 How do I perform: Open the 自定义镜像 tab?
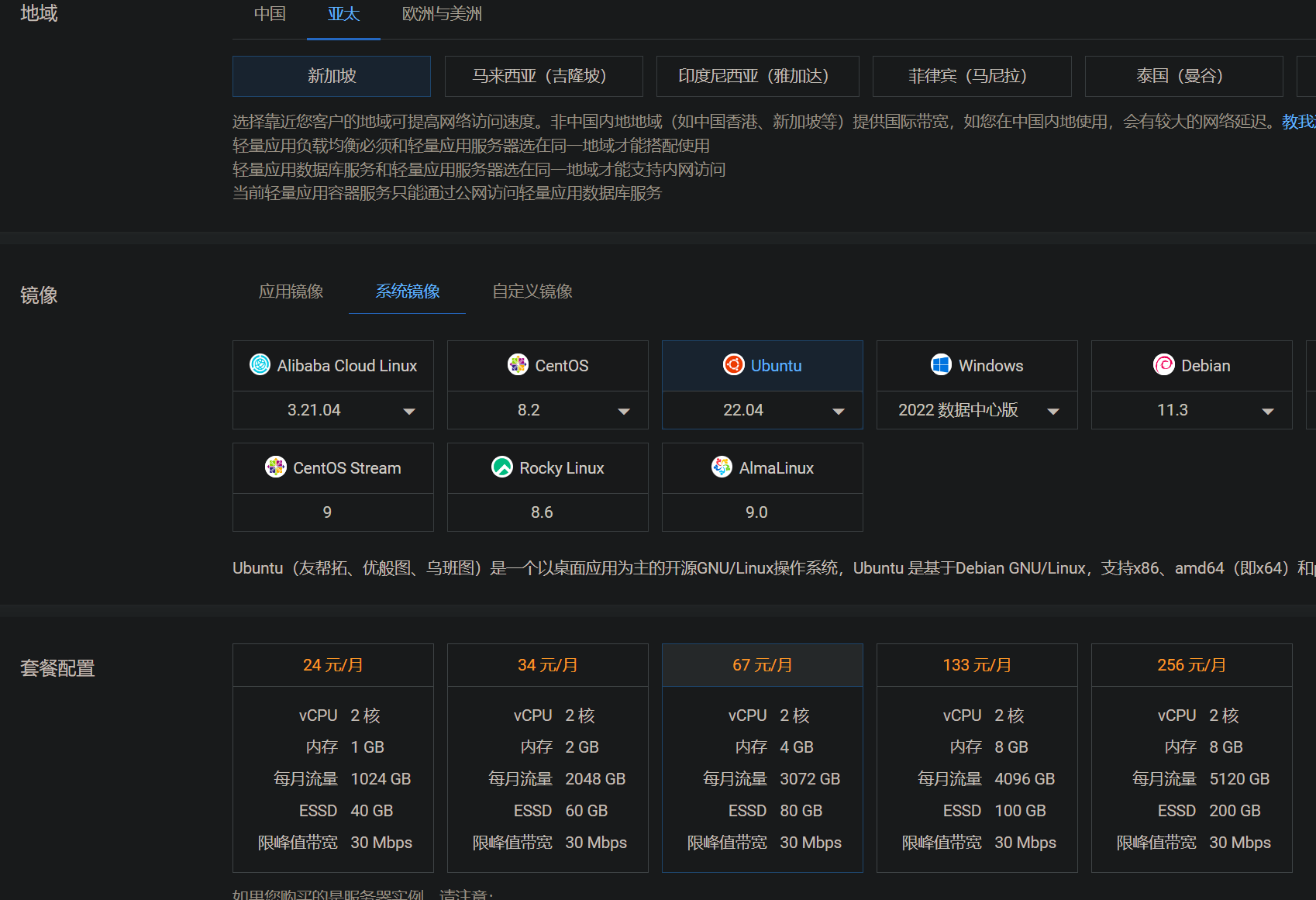pyautogui.click(x=532, y=291)
